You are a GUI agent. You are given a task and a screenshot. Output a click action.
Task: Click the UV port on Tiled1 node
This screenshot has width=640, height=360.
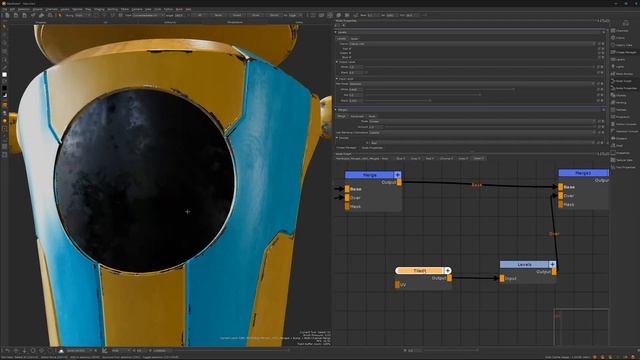397,285
